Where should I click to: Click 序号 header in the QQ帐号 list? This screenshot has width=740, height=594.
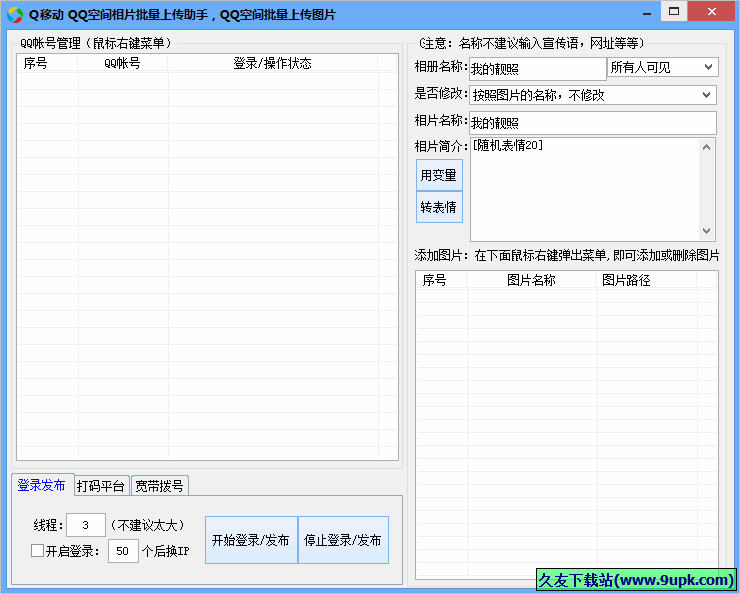pyautogui.click(x=47, y=63)
